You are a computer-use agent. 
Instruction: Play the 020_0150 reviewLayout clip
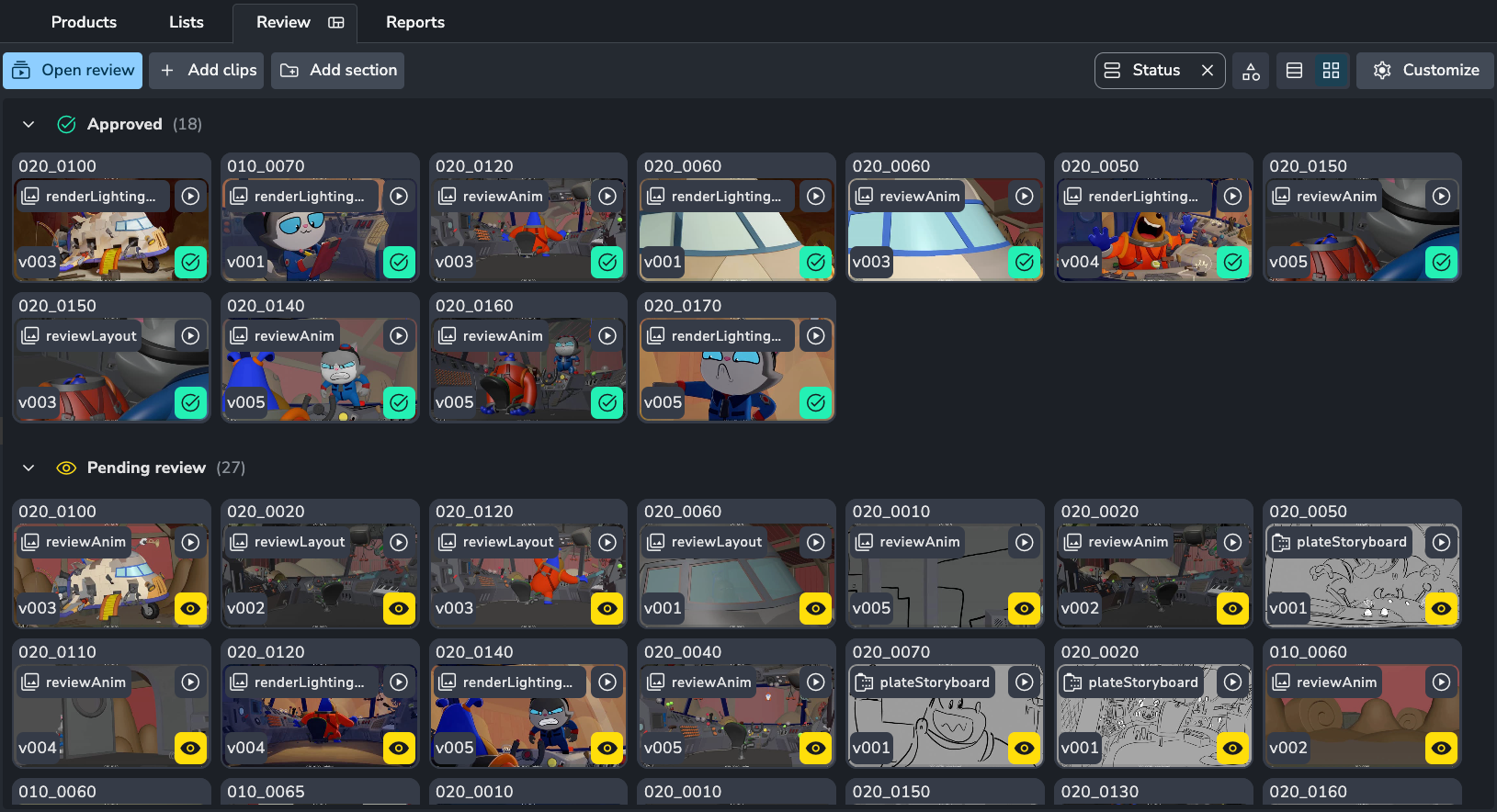190,336
